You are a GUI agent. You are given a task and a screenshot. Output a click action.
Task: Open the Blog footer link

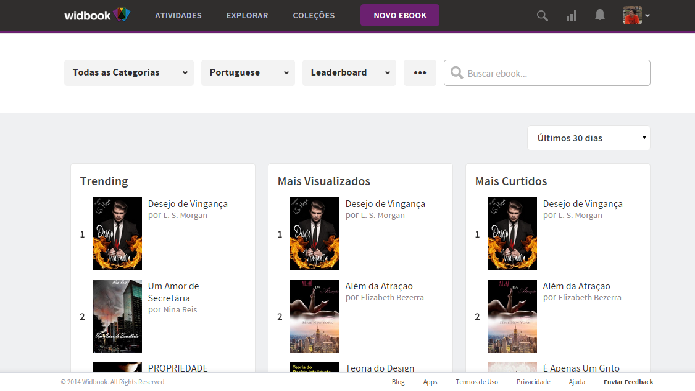click(398, 382)
